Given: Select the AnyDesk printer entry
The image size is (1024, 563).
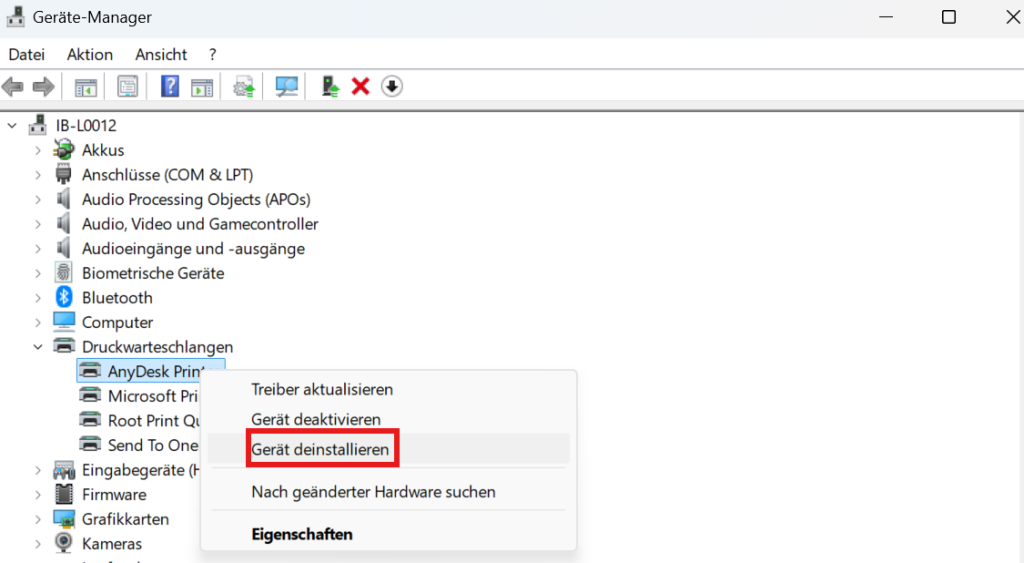Looking at the screenshot, I should pyautogui.click(x=151, y=371).
